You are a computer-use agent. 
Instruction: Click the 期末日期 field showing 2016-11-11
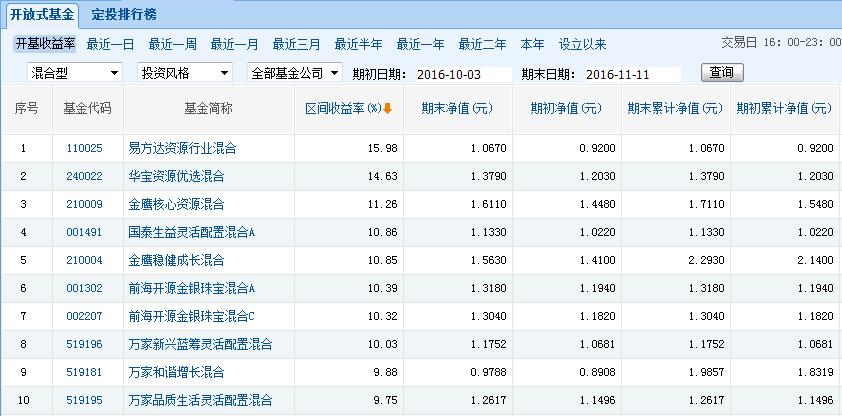tap(632, 74)
